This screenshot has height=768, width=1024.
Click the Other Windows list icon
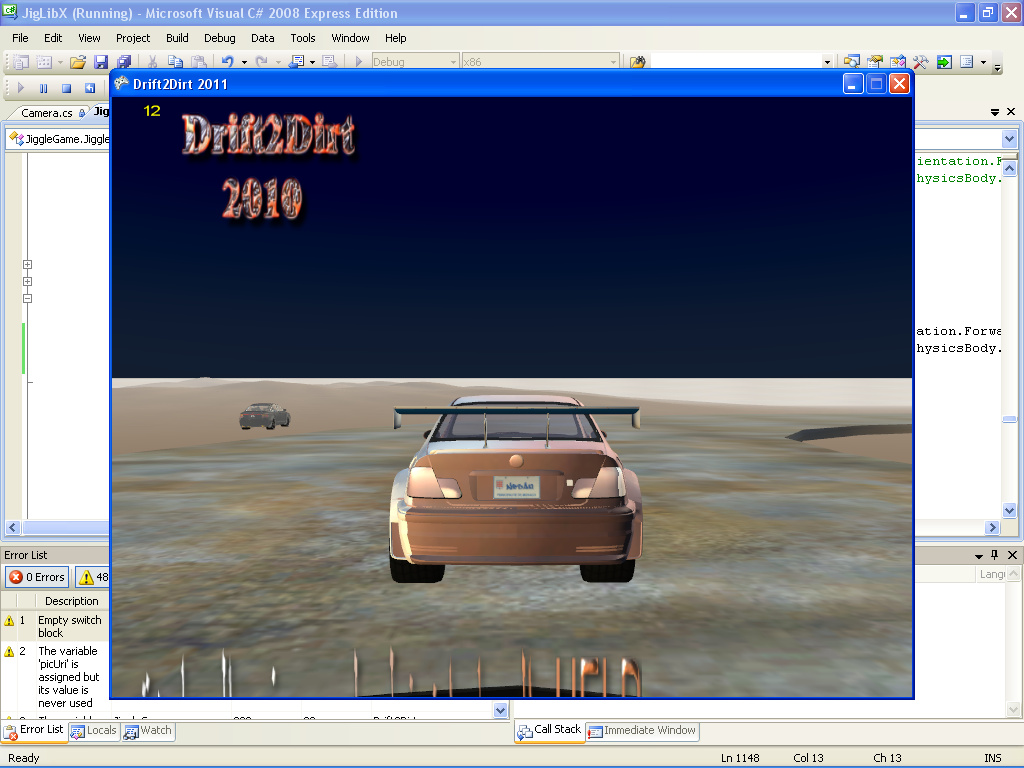(967, 62)
